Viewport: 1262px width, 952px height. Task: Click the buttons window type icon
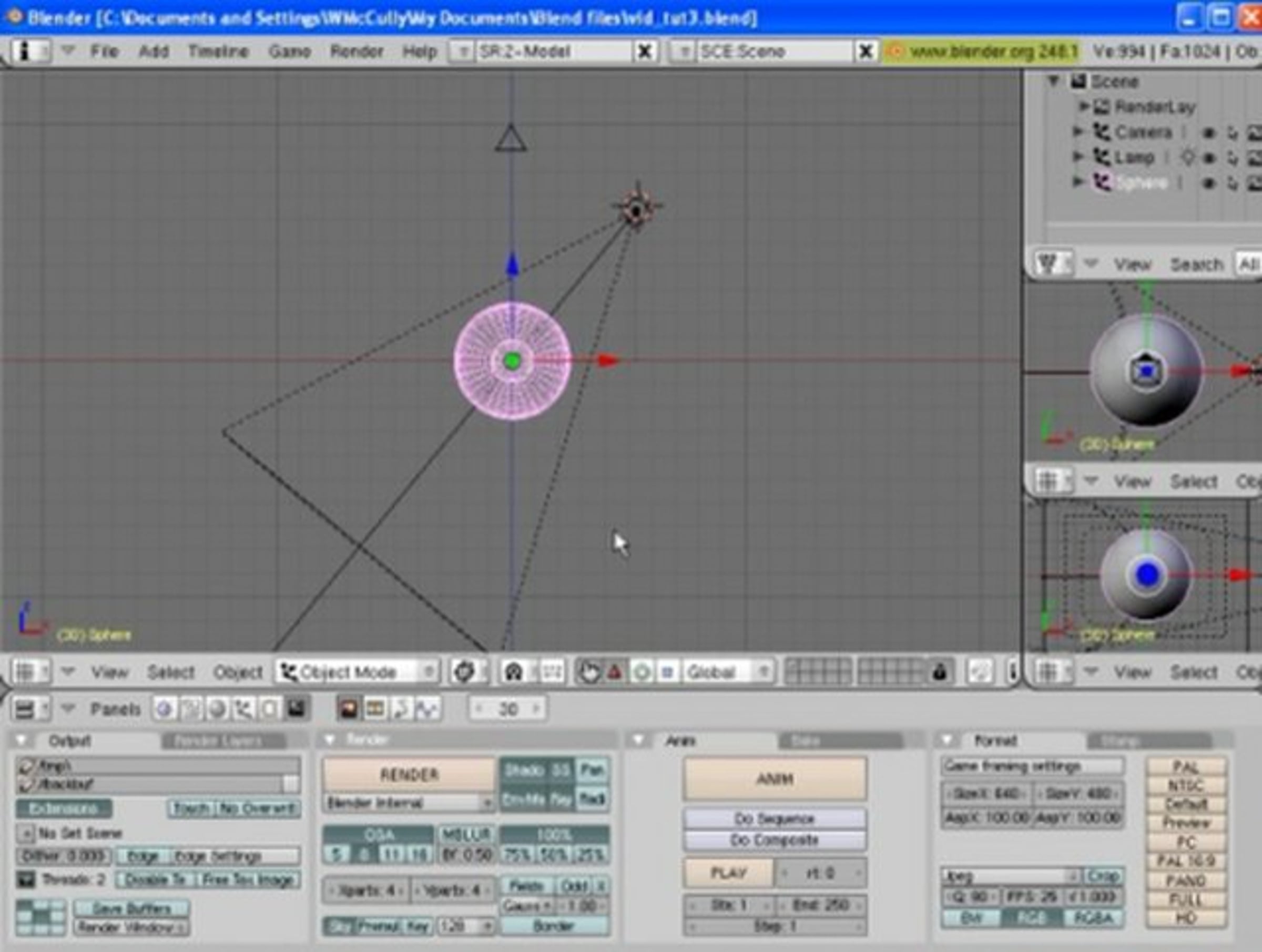click(x=30, y=709)
